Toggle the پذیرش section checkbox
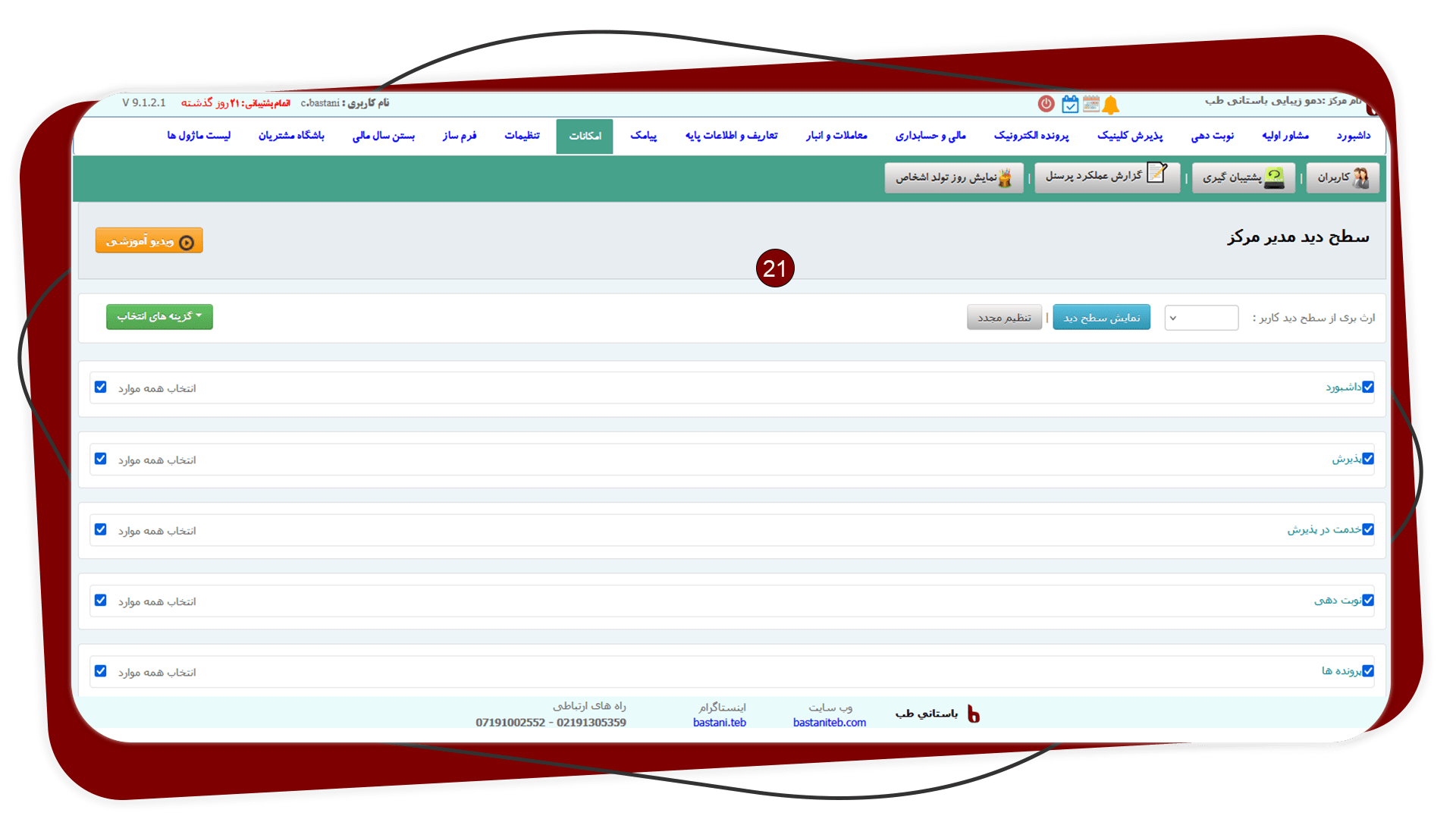 pos(1368,459)
